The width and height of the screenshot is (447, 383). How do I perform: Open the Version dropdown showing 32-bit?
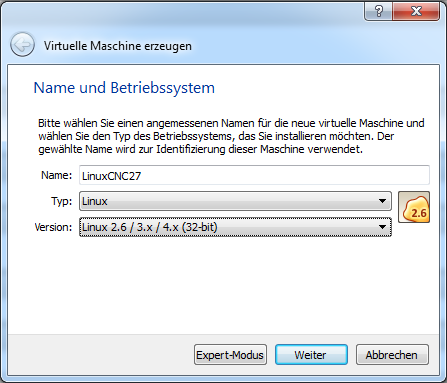[235, 227]
